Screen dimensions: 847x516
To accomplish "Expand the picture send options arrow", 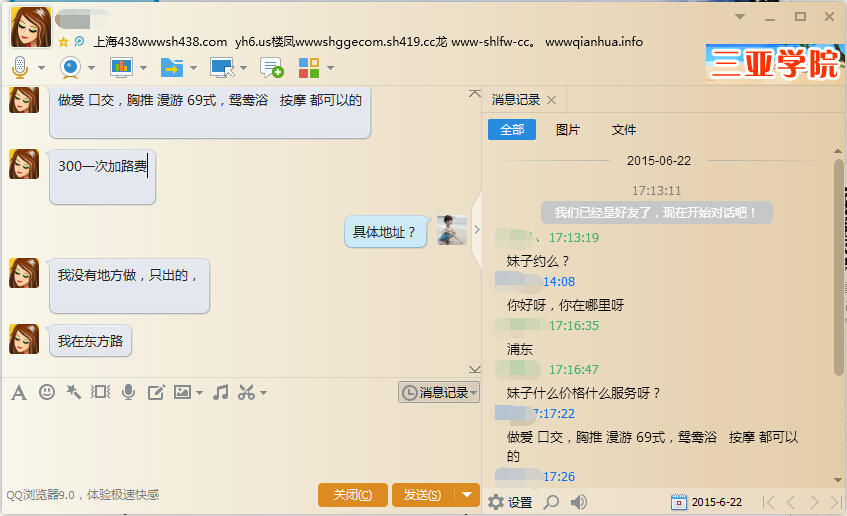I will [199, 393].
